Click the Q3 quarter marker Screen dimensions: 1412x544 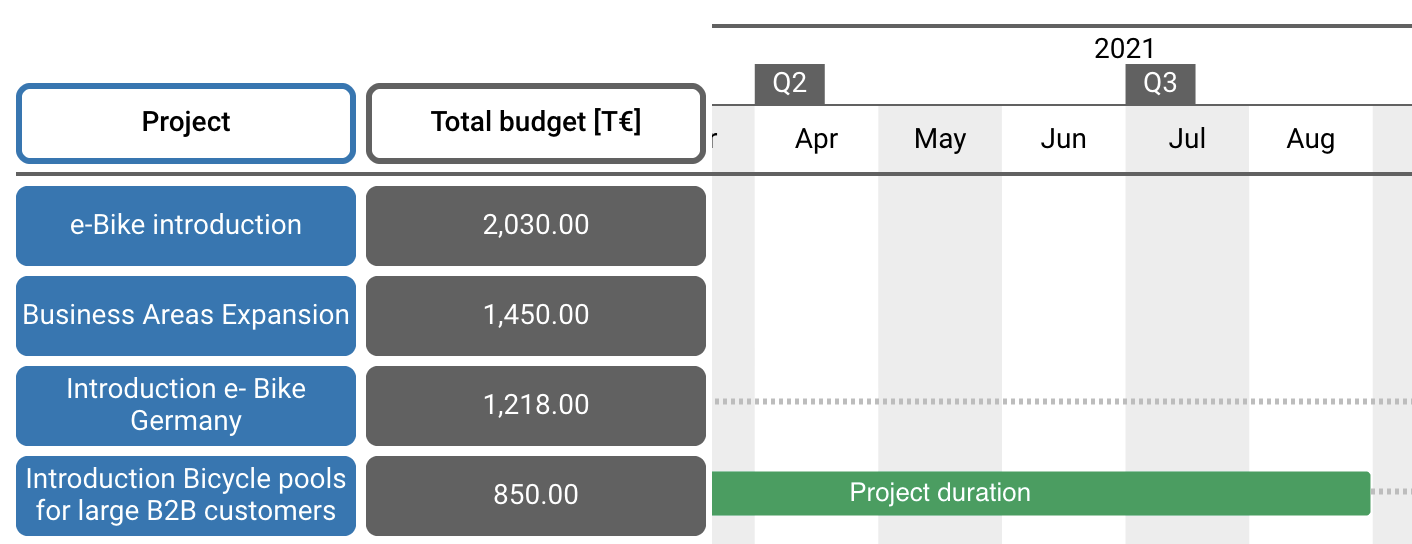pos(1160,83)
